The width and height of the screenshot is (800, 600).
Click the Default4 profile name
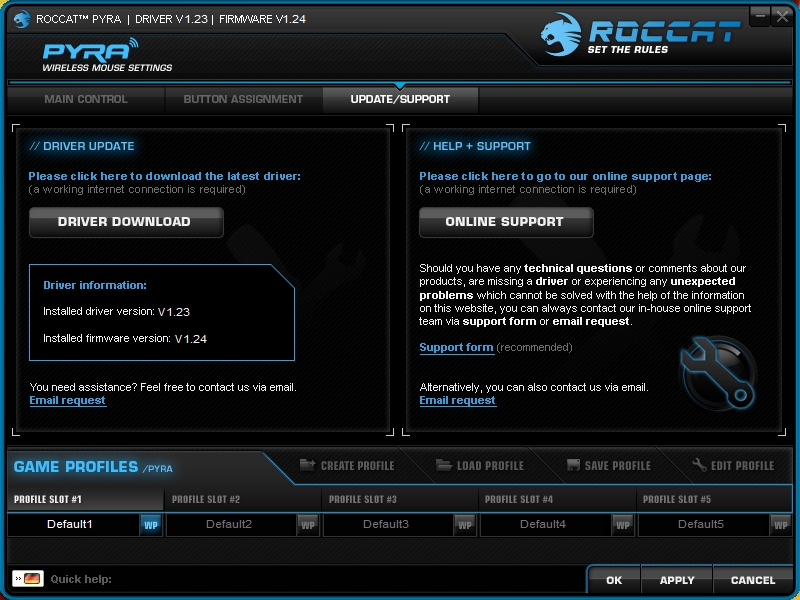point(543,524)
